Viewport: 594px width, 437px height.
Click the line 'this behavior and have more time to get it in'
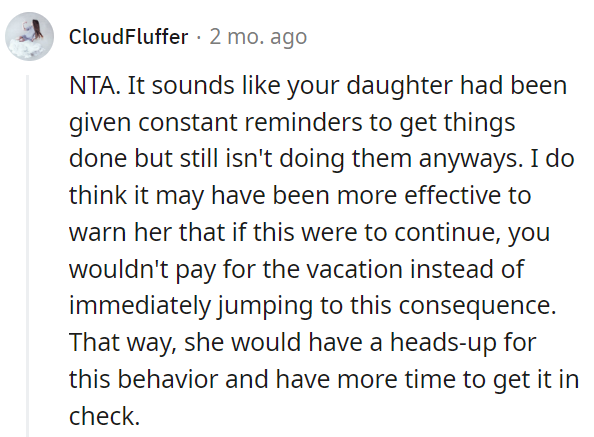click(x=324, y=379)
